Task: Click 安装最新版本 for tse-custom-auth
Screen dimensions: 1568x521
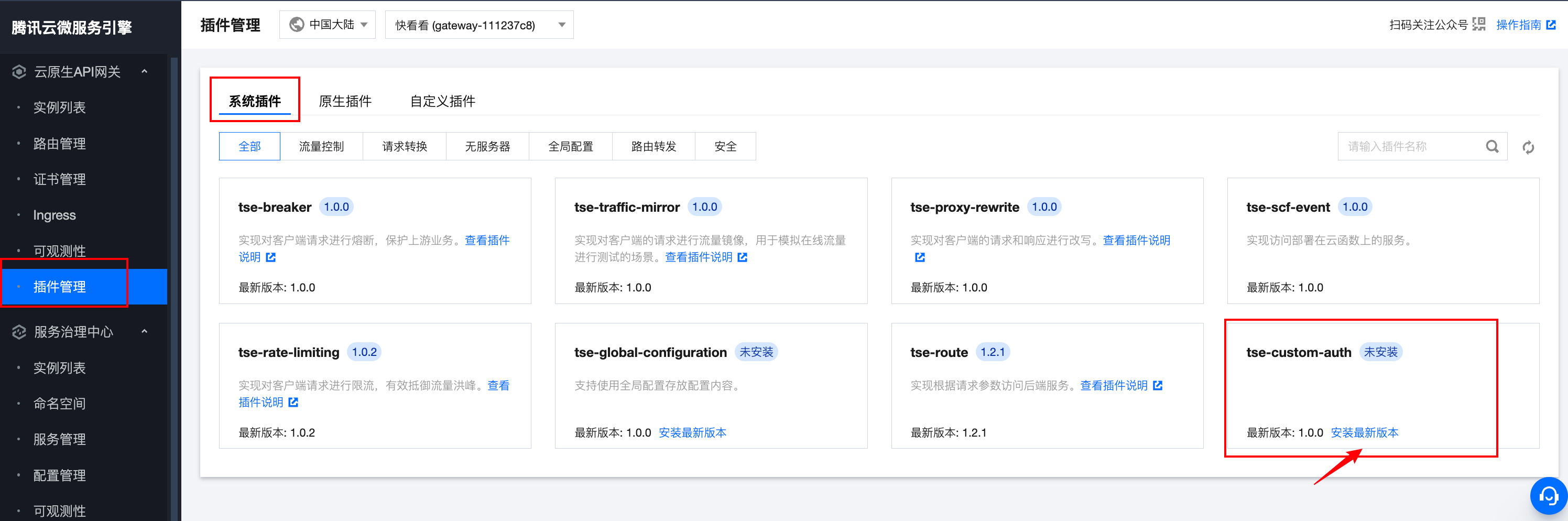Action: point(1364,433)
